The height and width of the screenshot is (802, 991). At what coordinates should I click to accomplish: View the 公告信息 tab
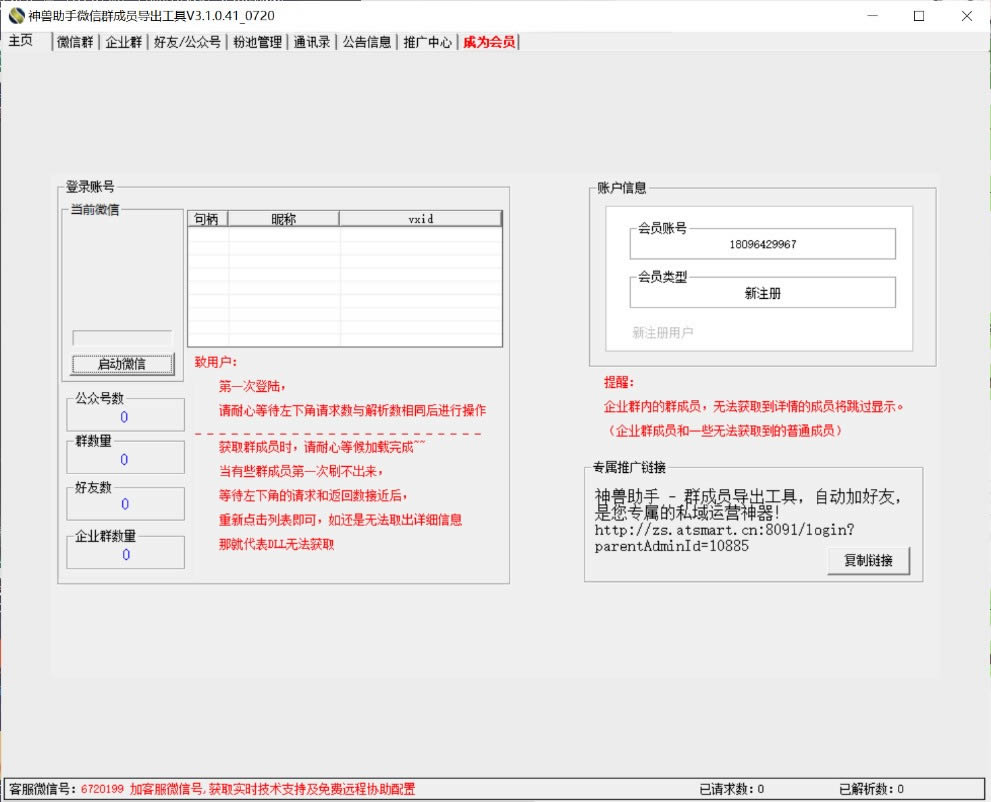pos(367,42)
